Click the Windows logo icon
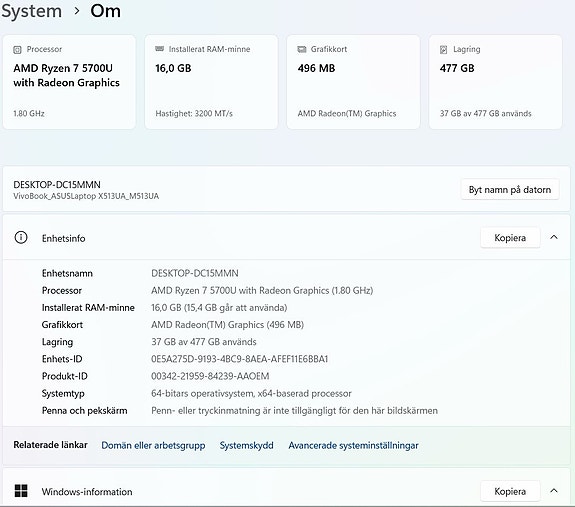 point(21,491)
